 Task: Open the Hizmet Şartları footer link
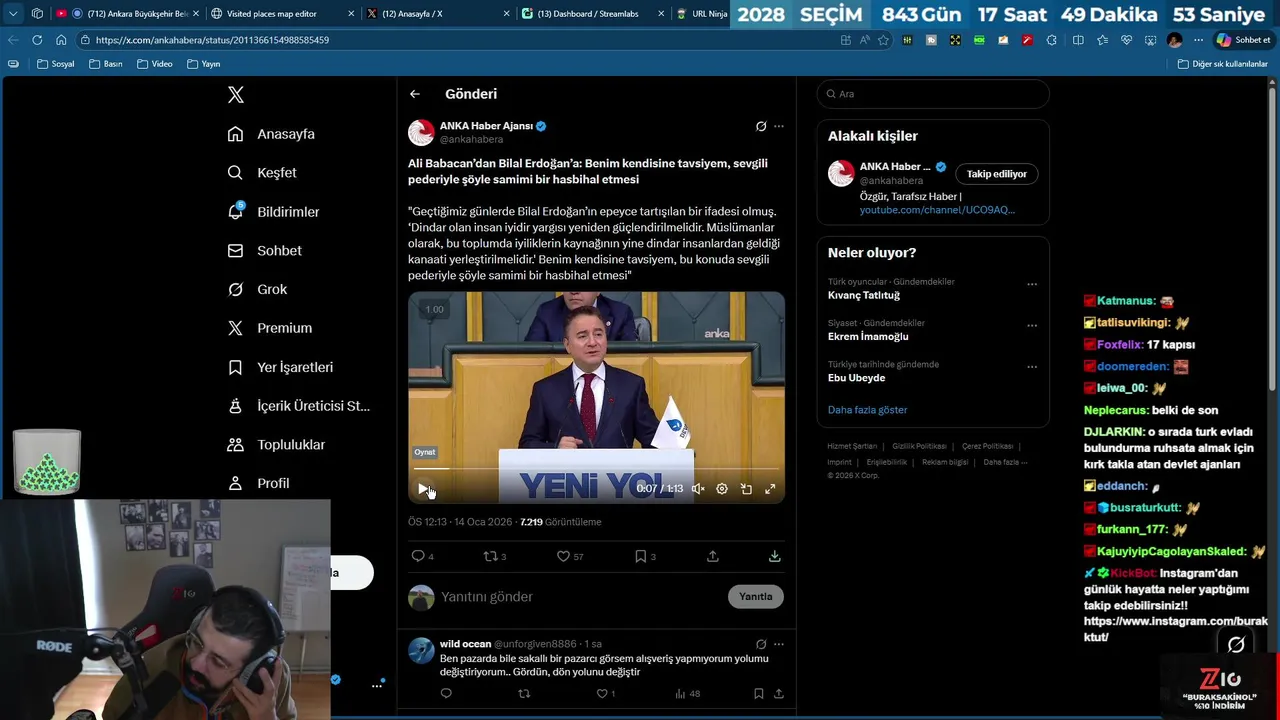coord(852,446)
